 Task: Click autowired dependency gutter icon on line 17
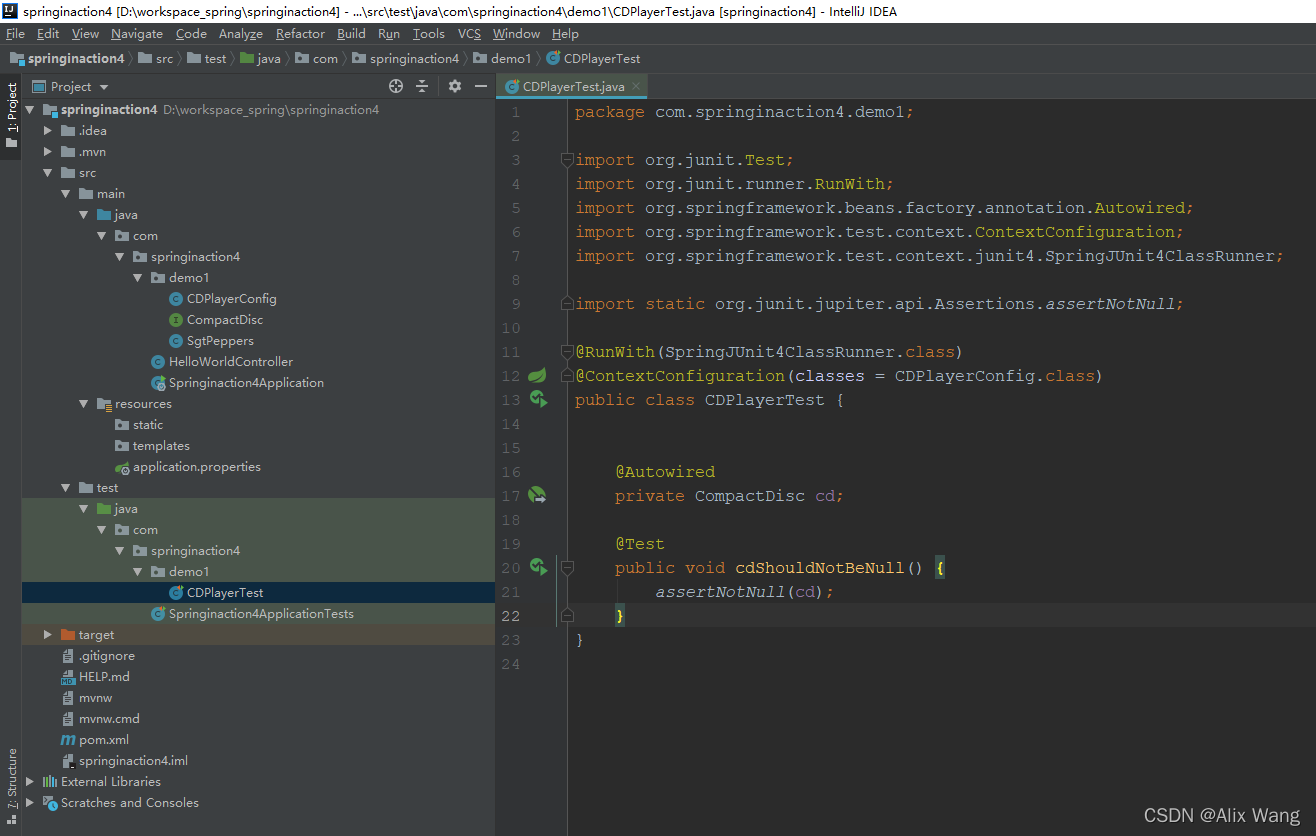coord(538,496)
